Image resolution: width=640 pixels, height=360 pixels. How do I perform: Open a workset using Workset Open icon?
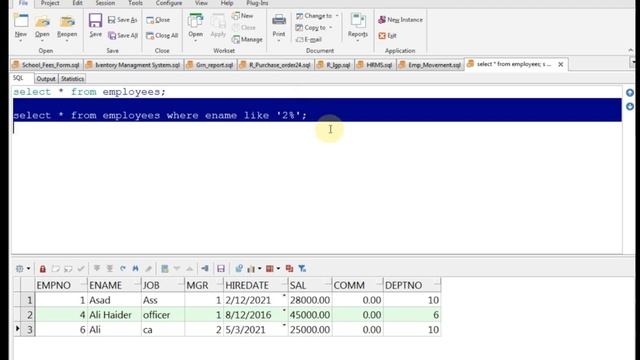[x=196, y=21]
